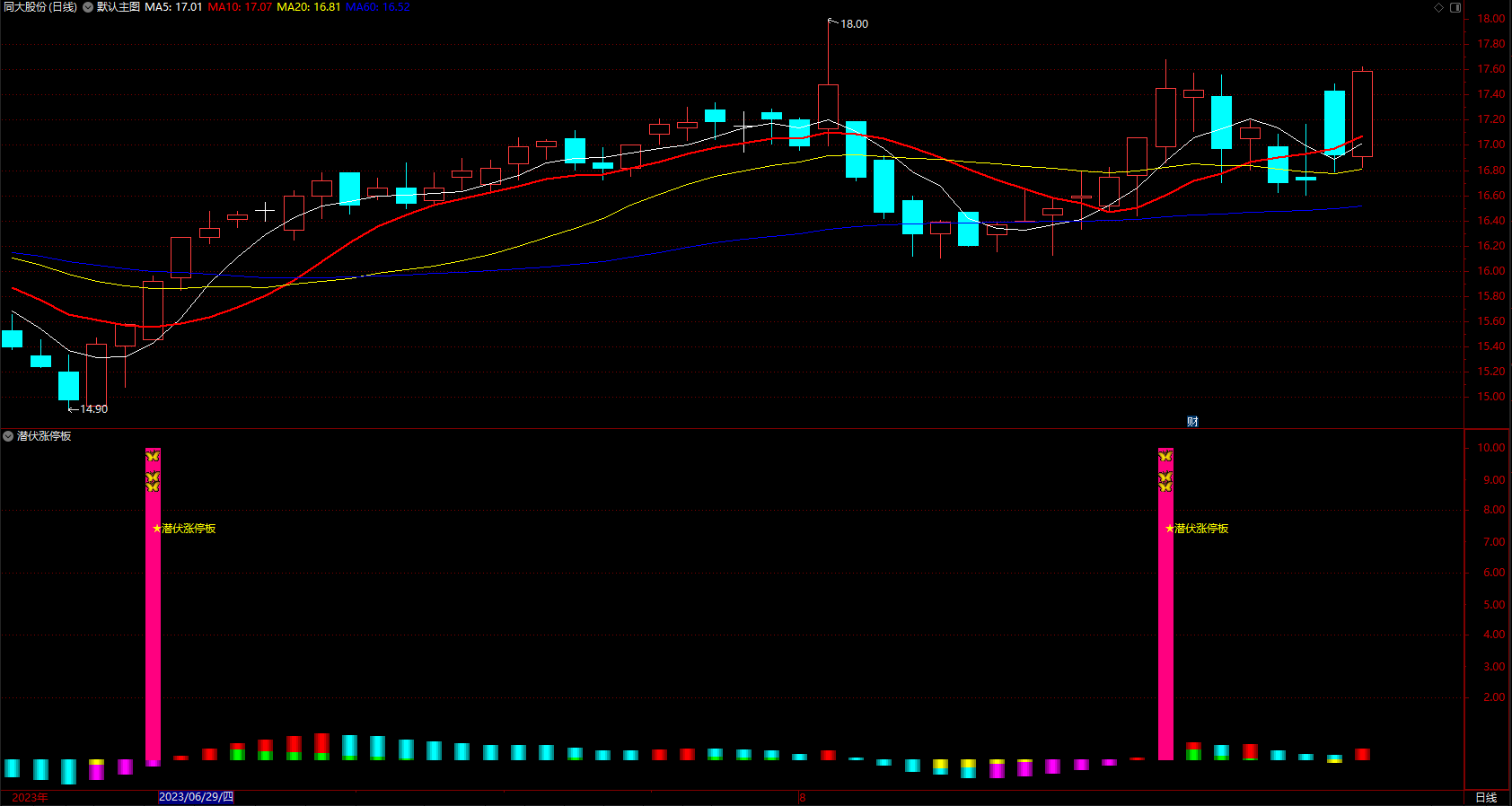This screenshot has width=1512, height=806.
Task: Click the 8 month marker on time axis
Action: pos(803,797)
